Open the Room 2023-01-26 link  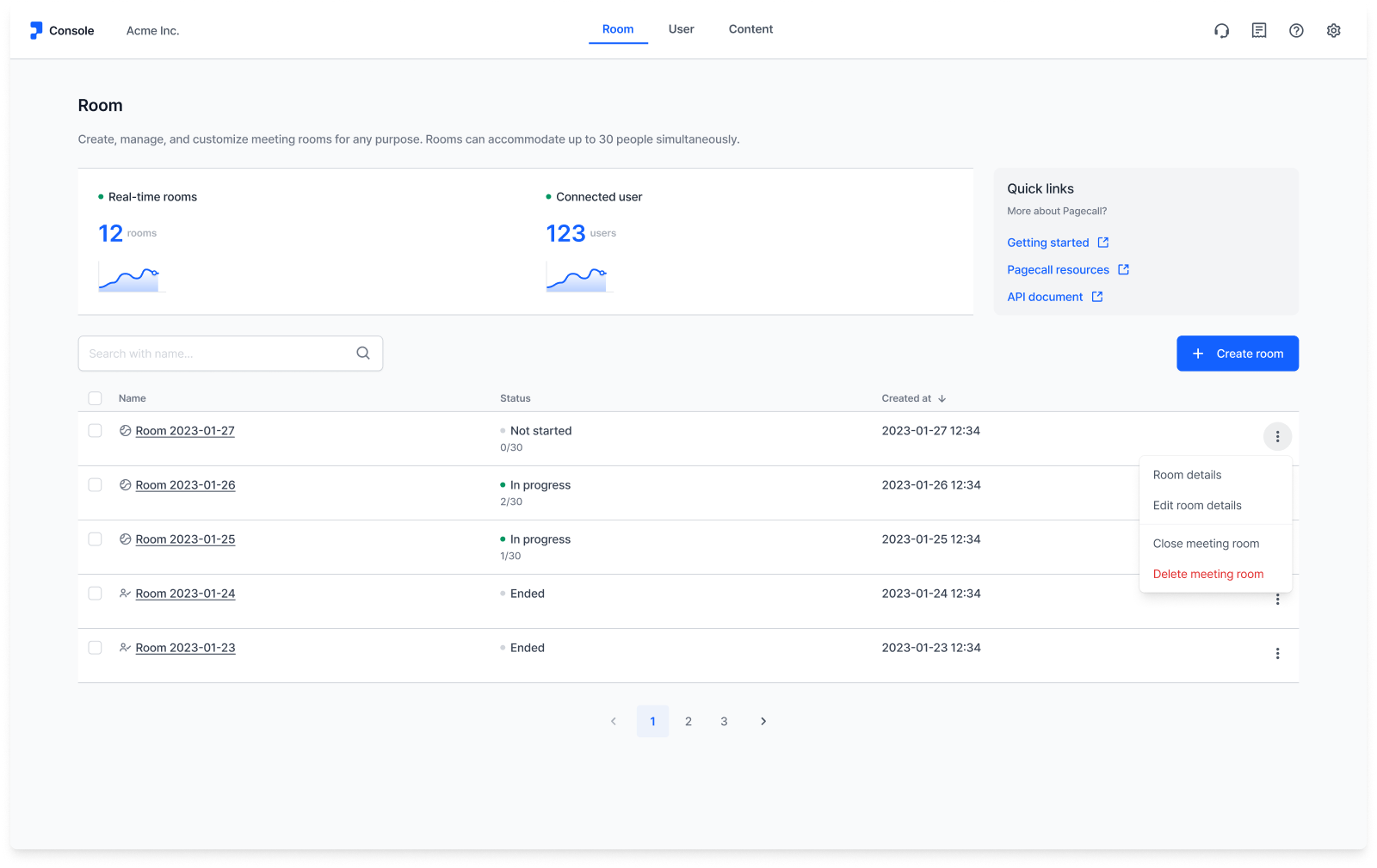coord(185,485)
